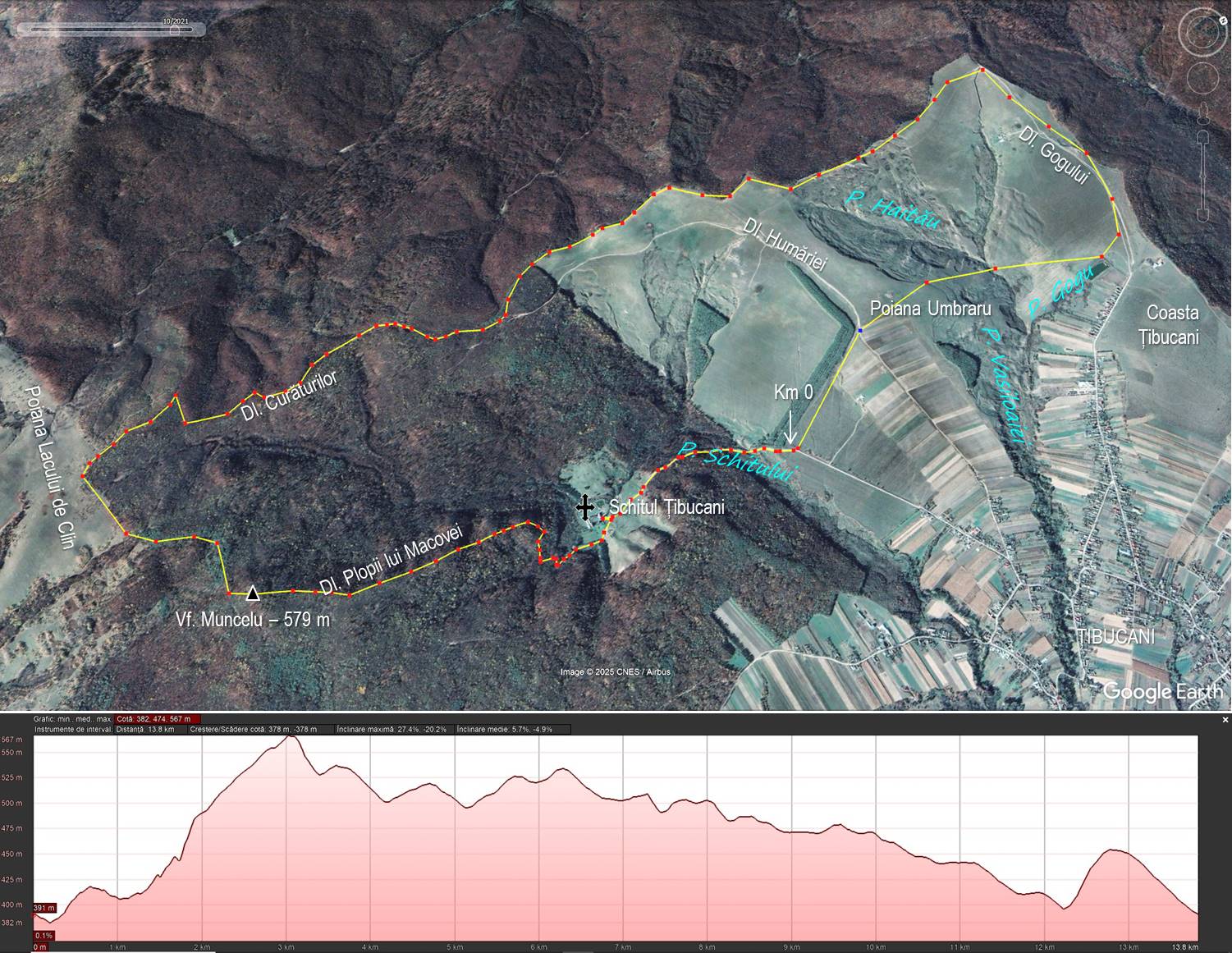Click the Street View pegman icon
1232x953 pixels.
point(1203,112)
